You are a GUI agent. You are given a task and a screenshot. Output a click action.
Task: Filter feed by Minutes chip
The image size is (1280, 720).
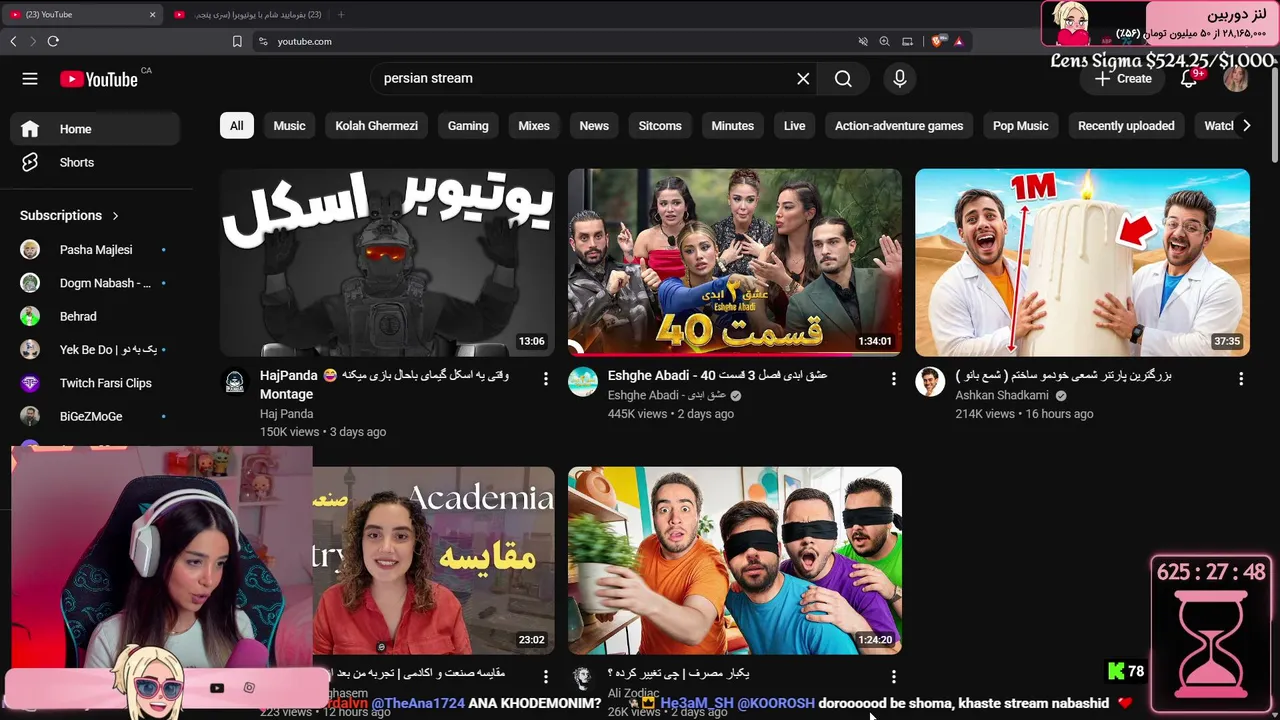click(733, 126)
